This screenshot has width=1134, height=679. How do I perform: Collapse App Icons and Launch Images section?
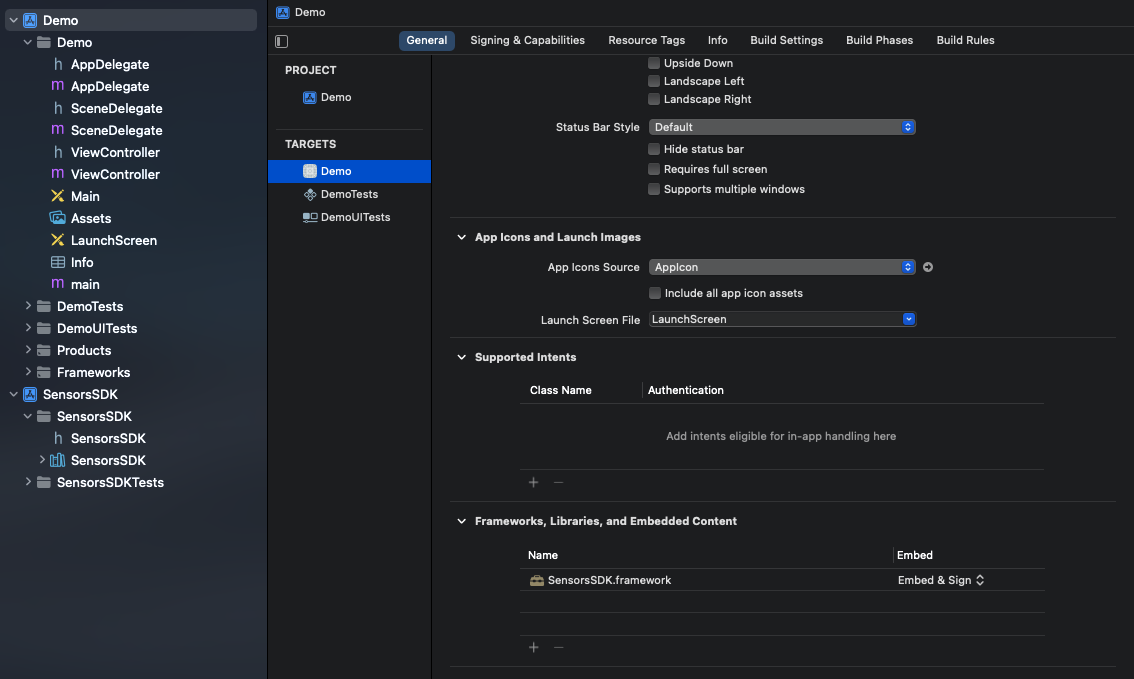[461, 237]
